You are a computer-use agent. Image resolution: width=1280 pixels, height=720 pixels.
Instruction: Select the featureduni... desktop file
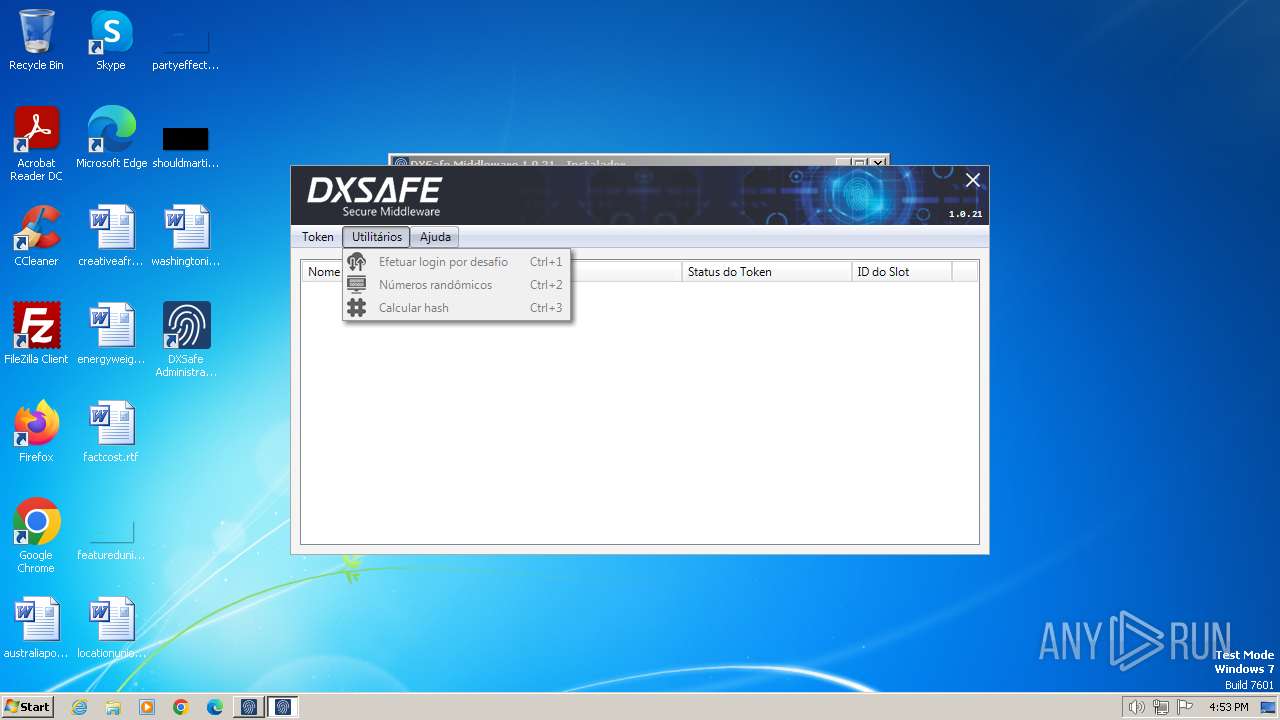tap(110, 537)
